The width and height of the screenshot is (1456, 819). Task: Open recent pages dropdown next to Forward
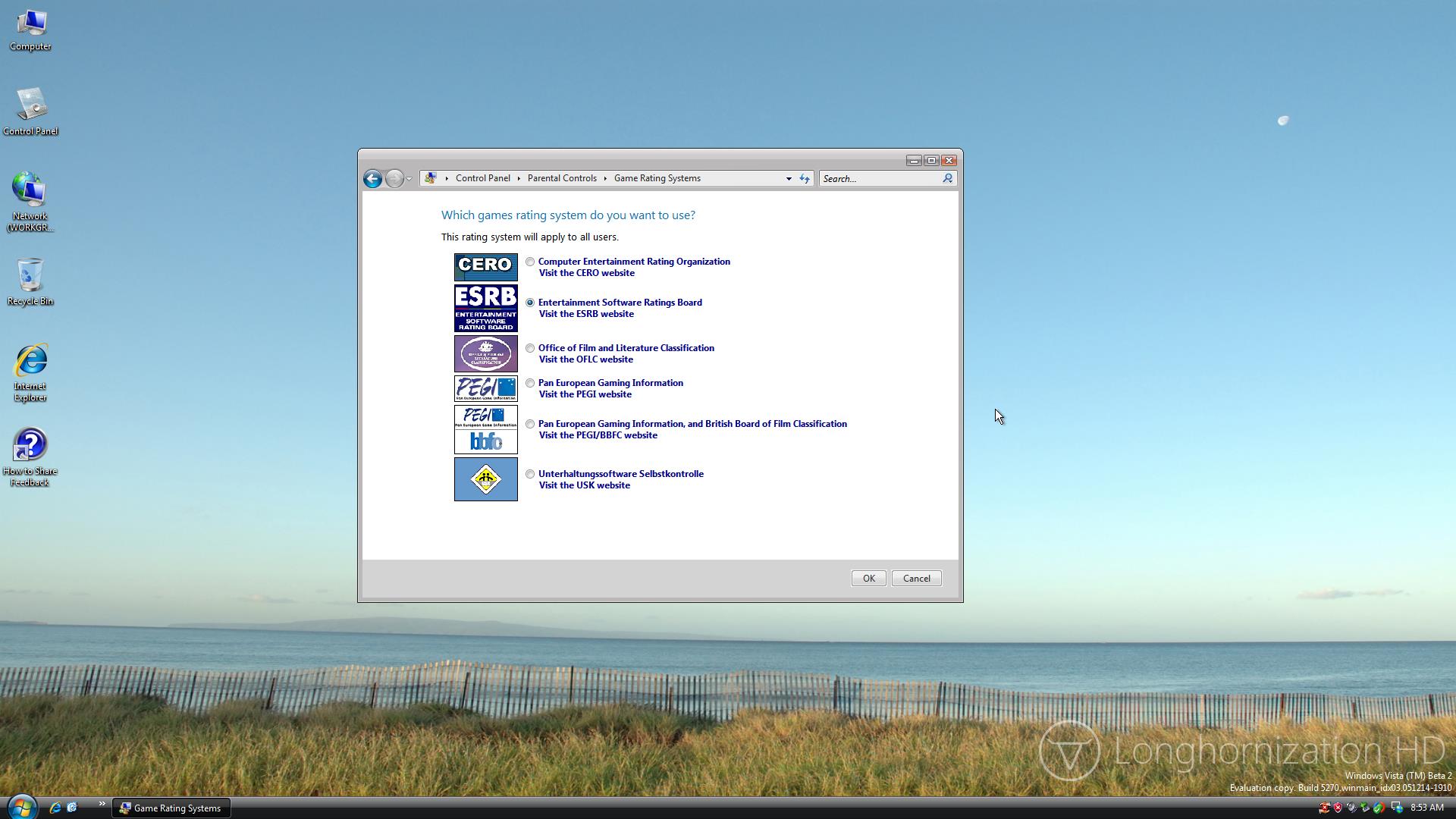tap(409, 179)
